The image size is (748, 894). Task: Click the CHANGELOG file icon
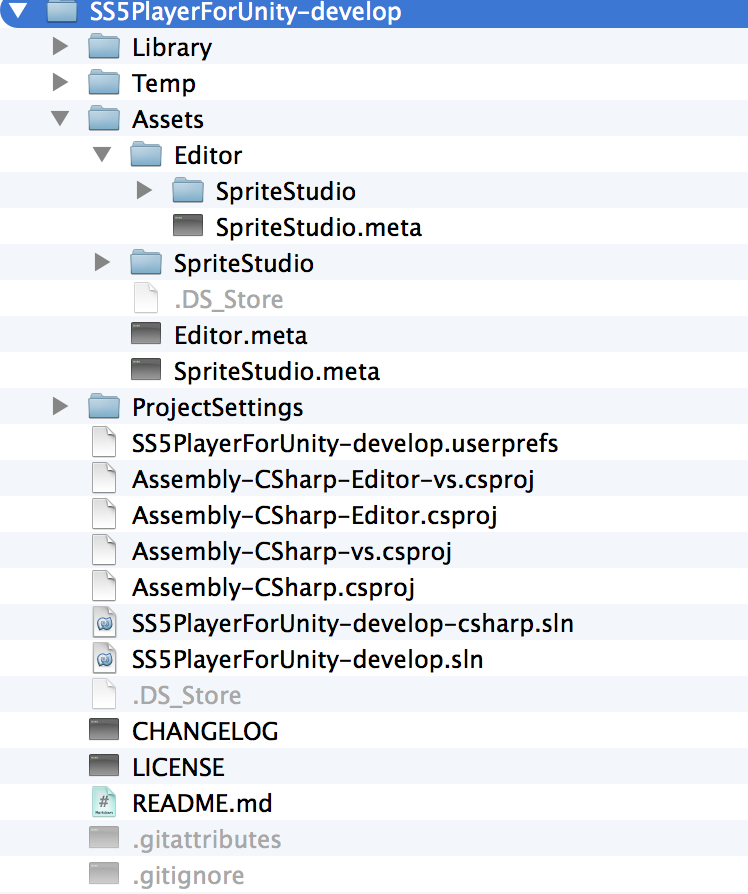104,730
